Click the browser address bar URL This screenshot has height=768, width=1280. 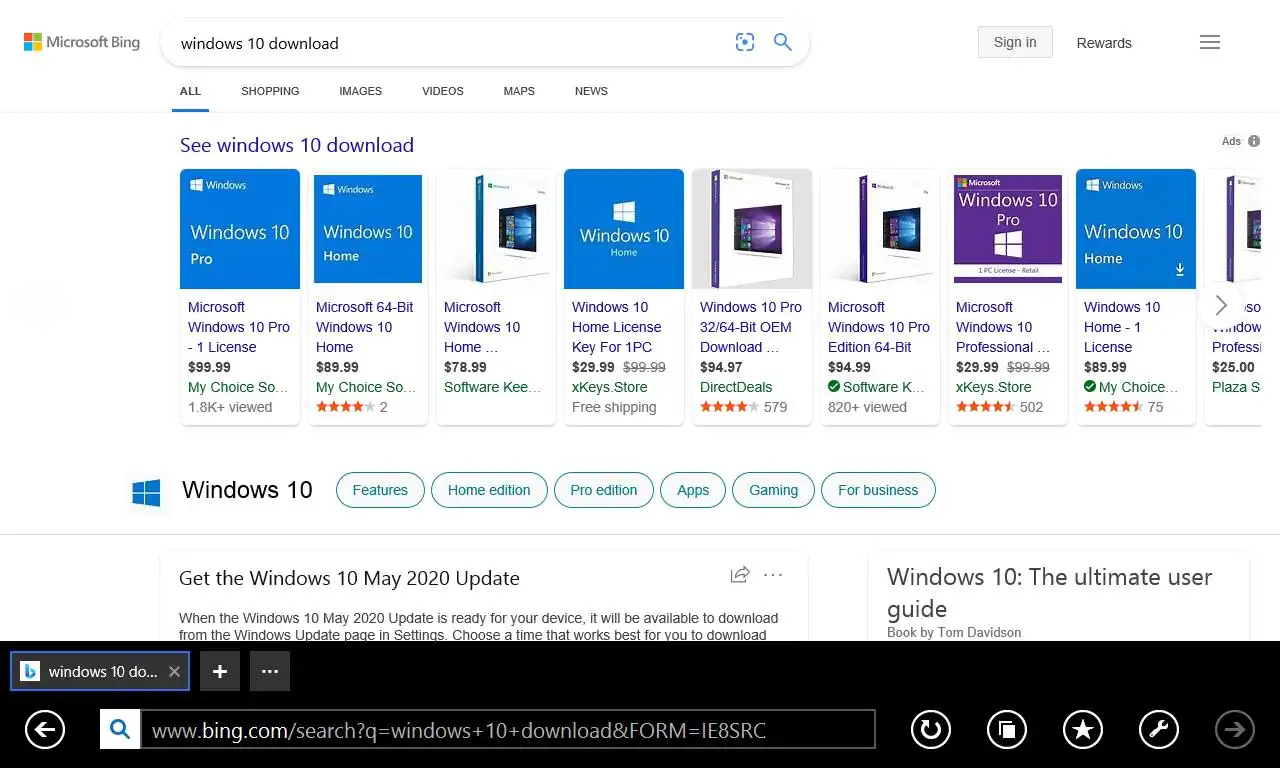pos(508,730)
